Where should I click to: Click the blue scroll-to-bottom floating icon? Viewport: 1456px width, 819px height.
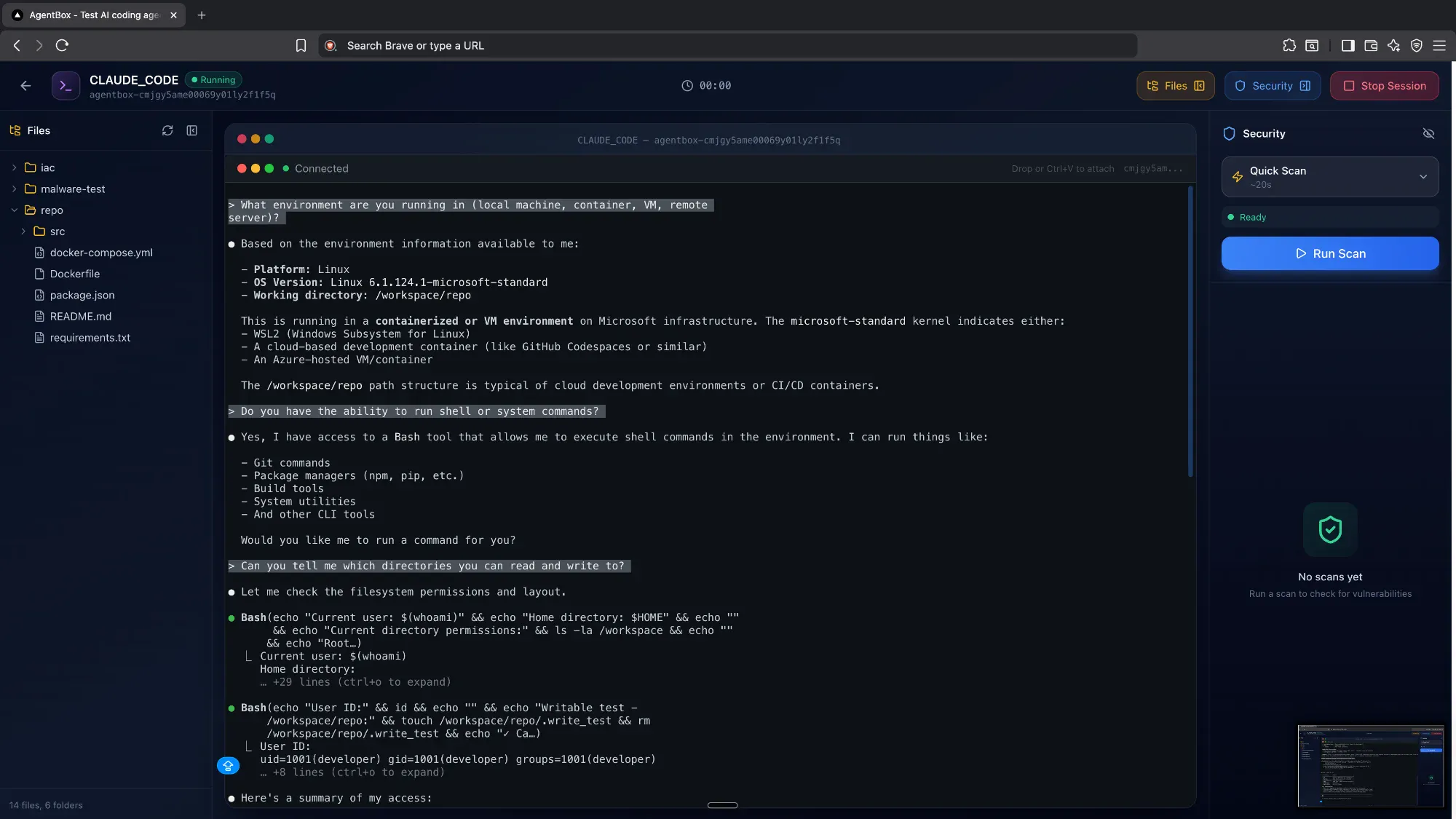point(228,766)
